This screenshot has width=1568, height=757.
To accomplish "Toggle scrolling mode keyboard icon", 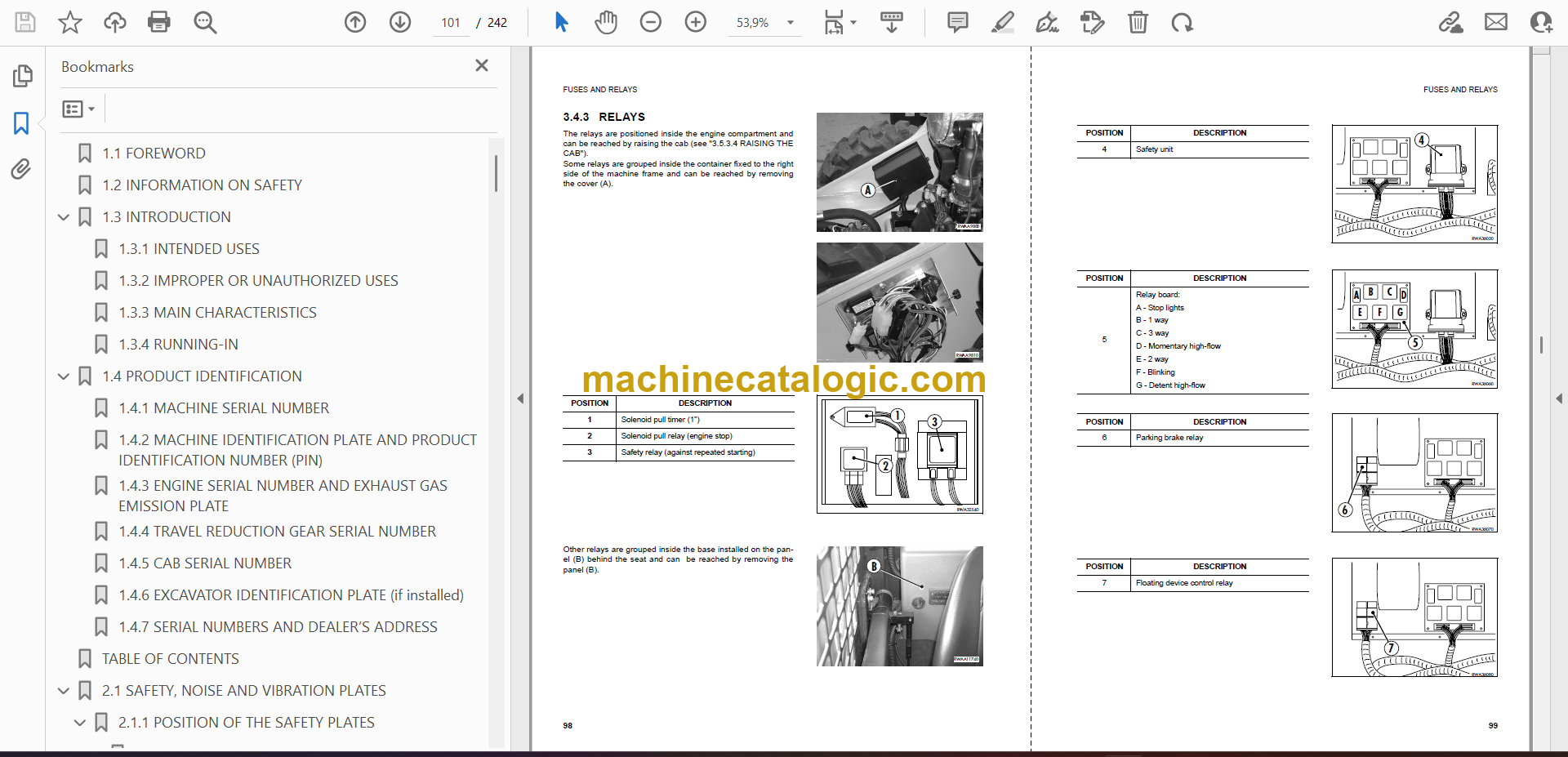I will [x=892, y=22].
